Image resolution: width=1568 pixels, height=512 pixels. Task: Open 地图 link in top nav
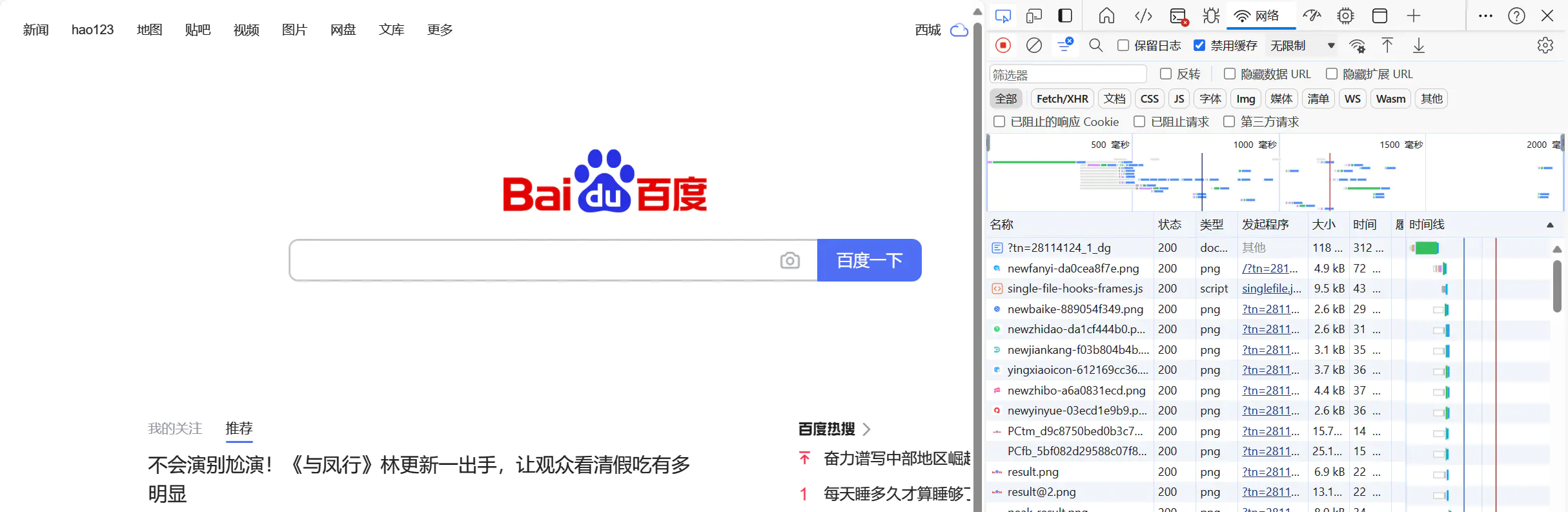click(149, 30)
